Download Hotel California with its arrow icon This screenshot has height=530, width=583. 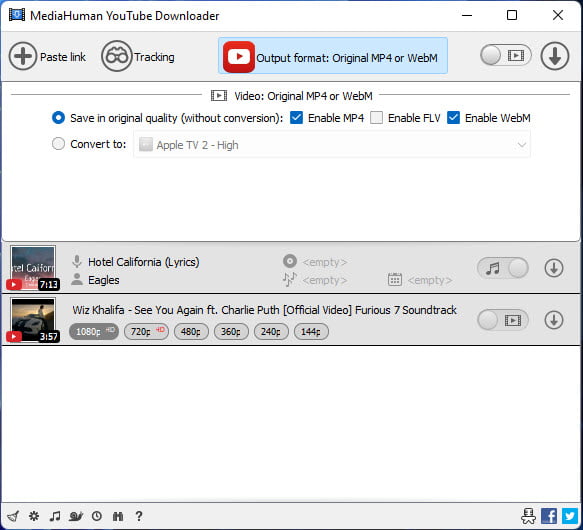pyautogui.click(x=554, y=268)
